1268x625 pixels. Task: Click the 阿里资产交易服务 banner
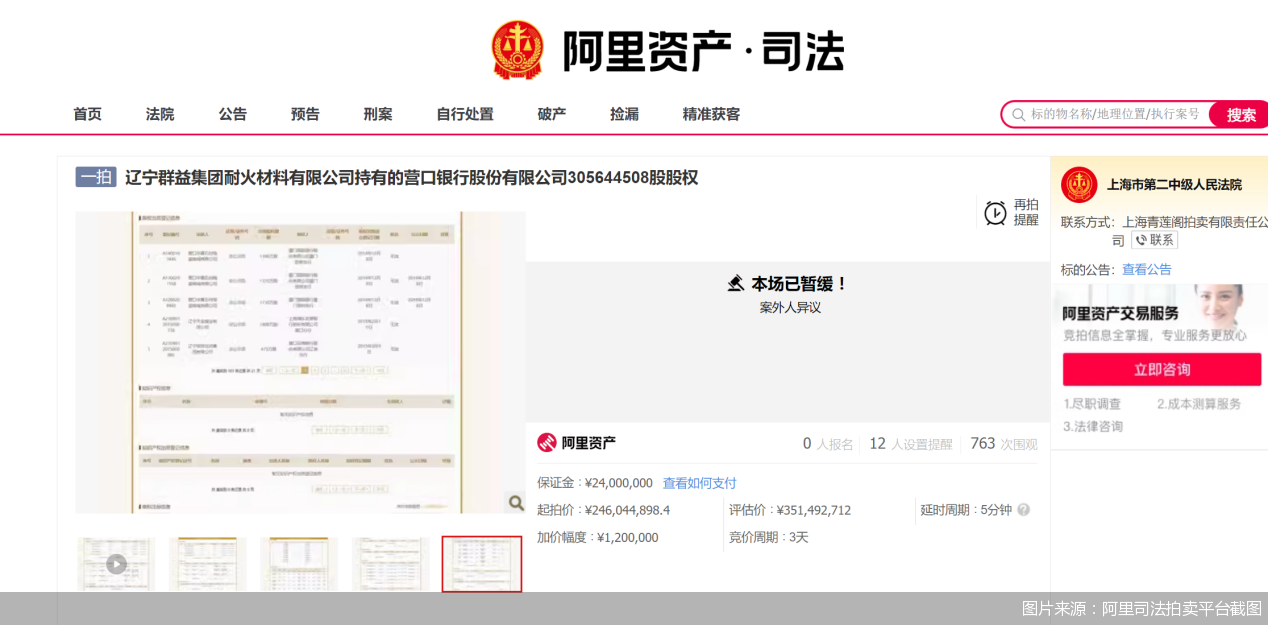1160,316
